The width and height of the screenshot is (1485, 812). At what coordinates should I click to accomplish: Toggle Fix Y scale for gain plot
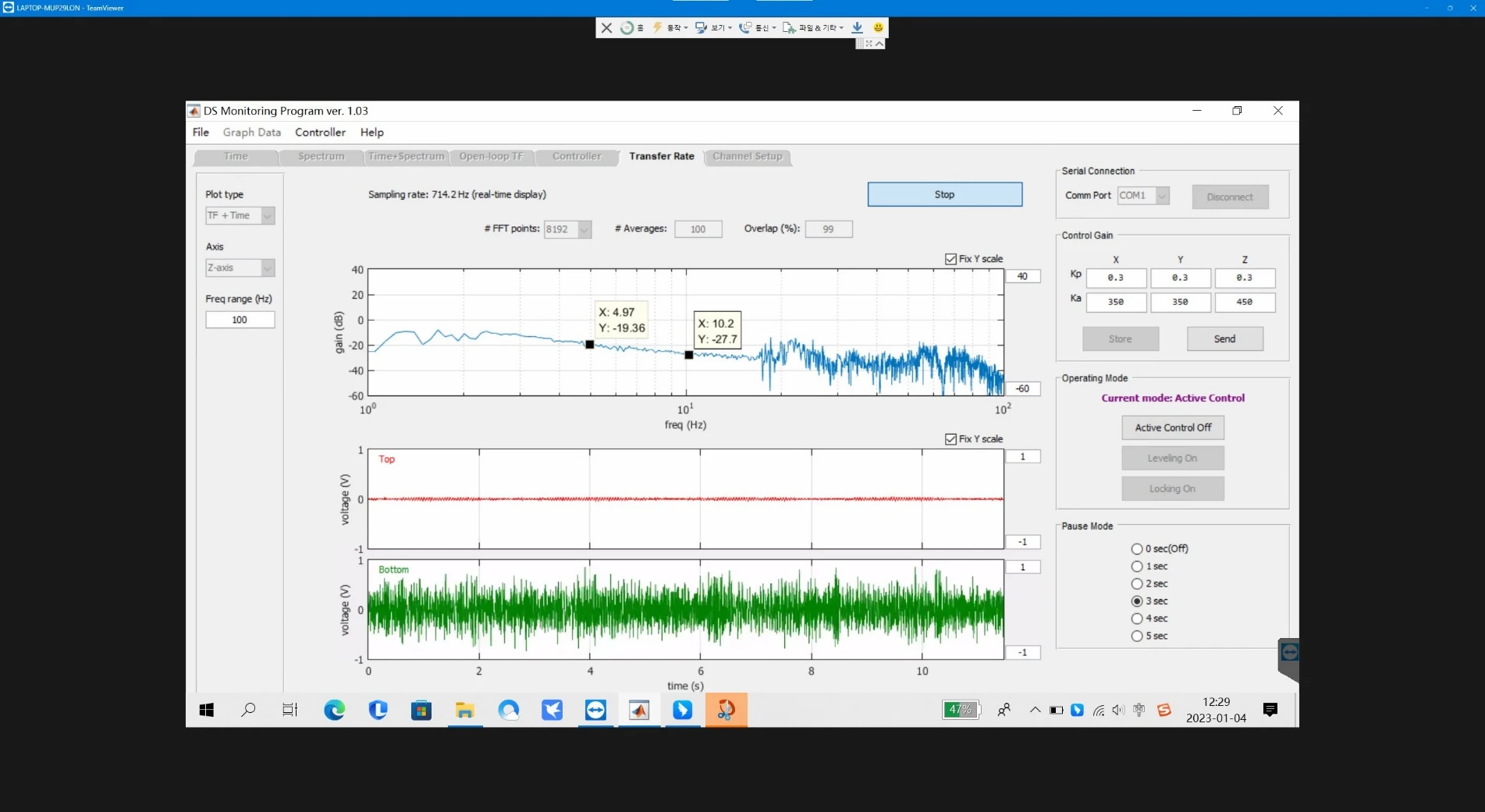click(x=950, y=259)
